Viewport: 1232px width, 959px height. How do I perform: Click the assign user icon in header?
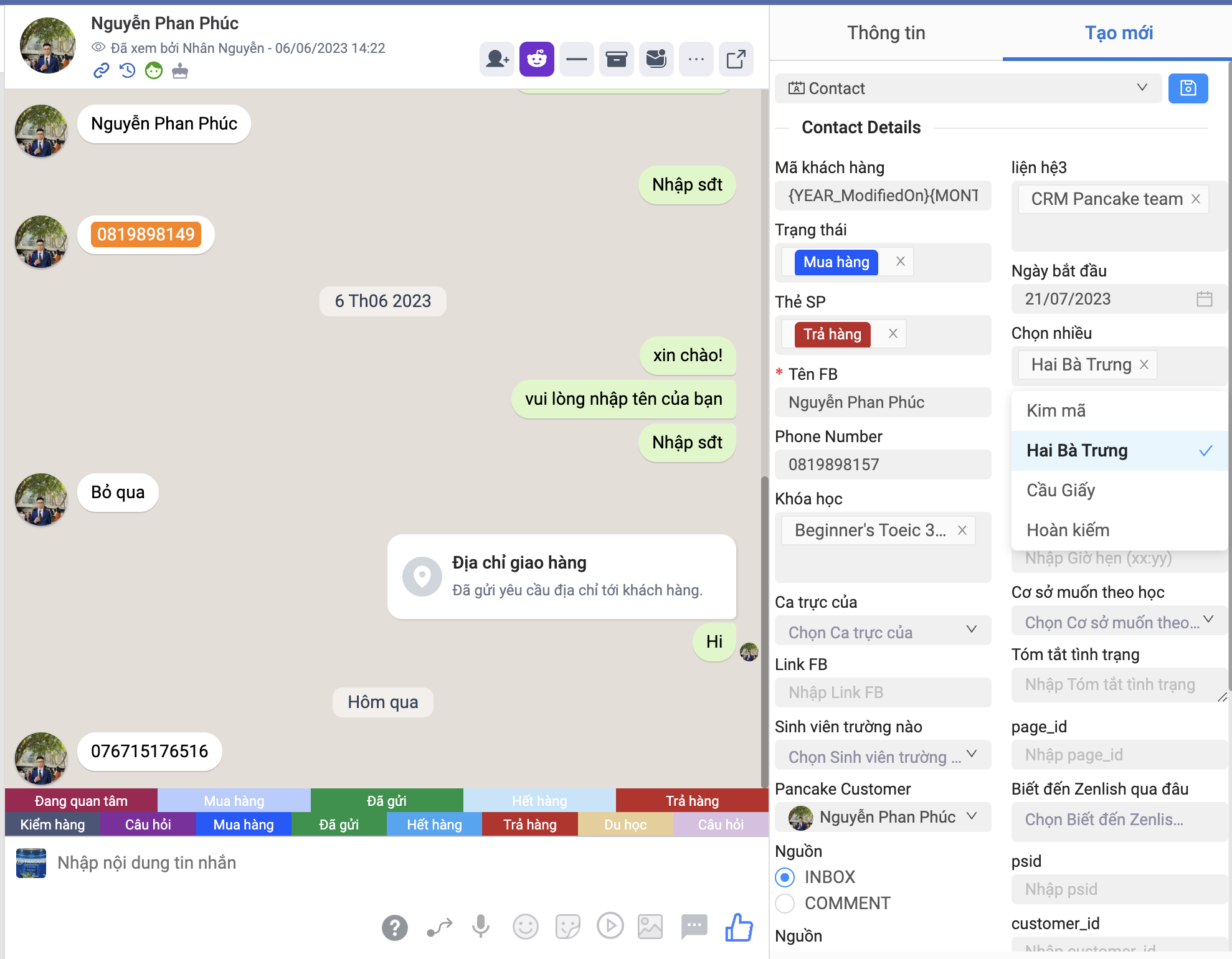click(x=497, y=60)
